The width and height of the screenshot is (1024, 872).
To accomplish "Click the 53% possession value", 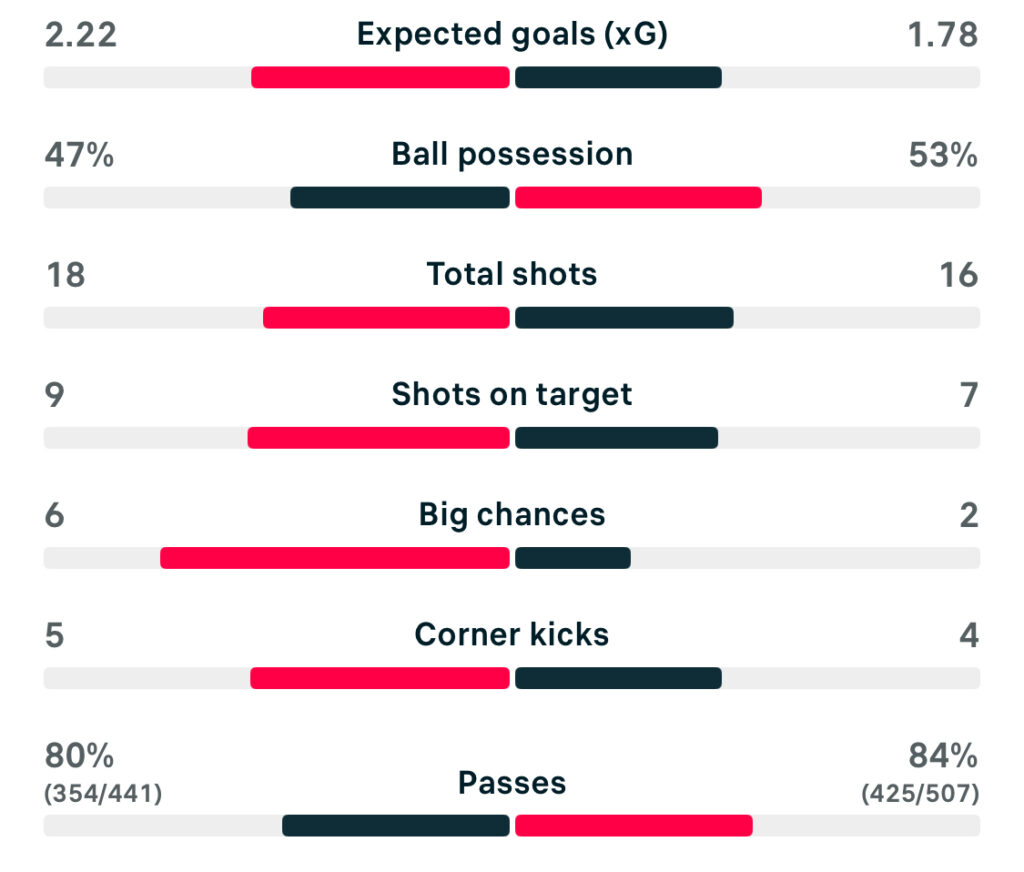I will pos(943,155).
